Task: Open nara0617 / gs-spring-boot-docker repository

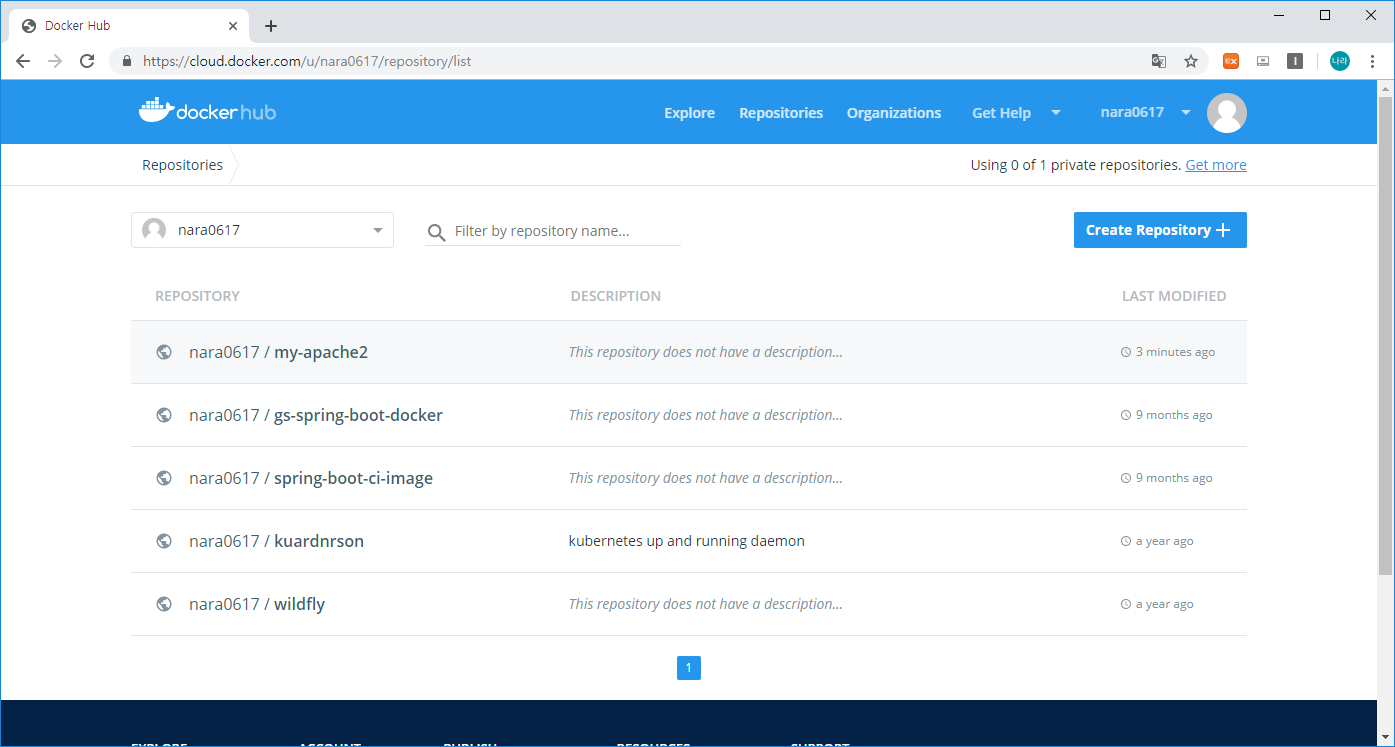Action: [316, 415]
